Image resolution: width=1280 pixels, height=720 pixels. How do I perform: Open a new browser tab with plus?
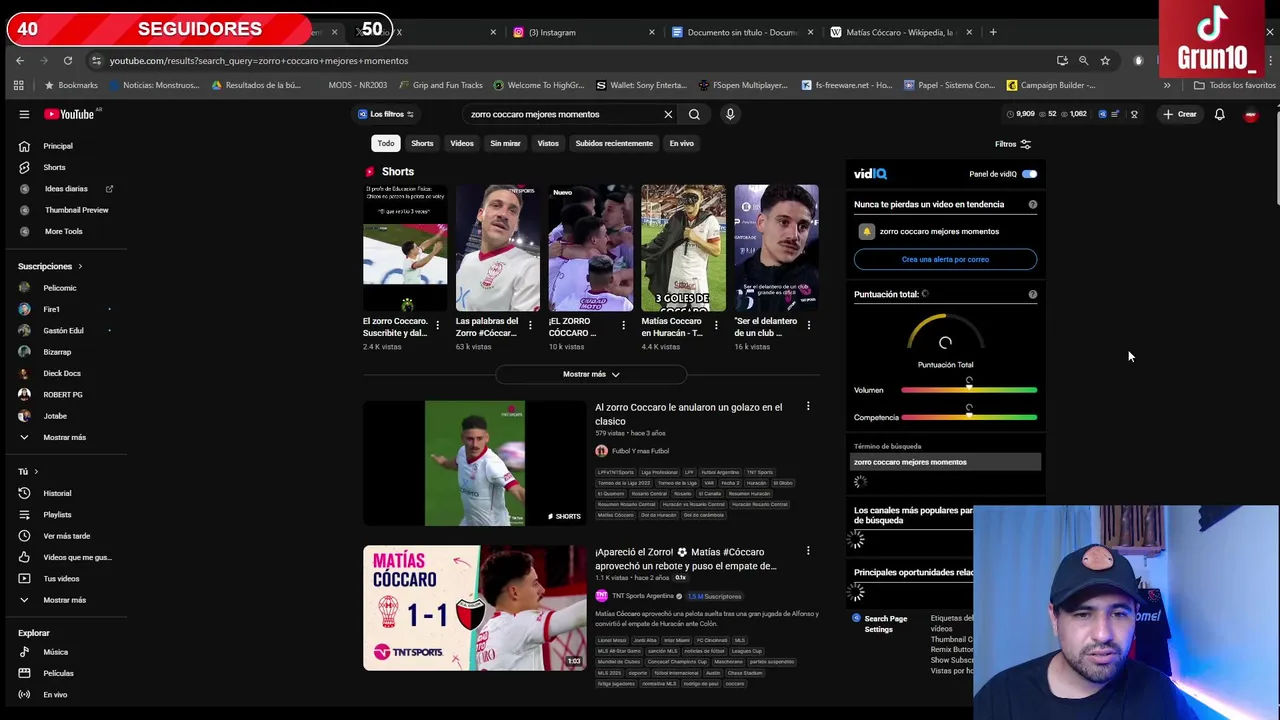[993, 32]
